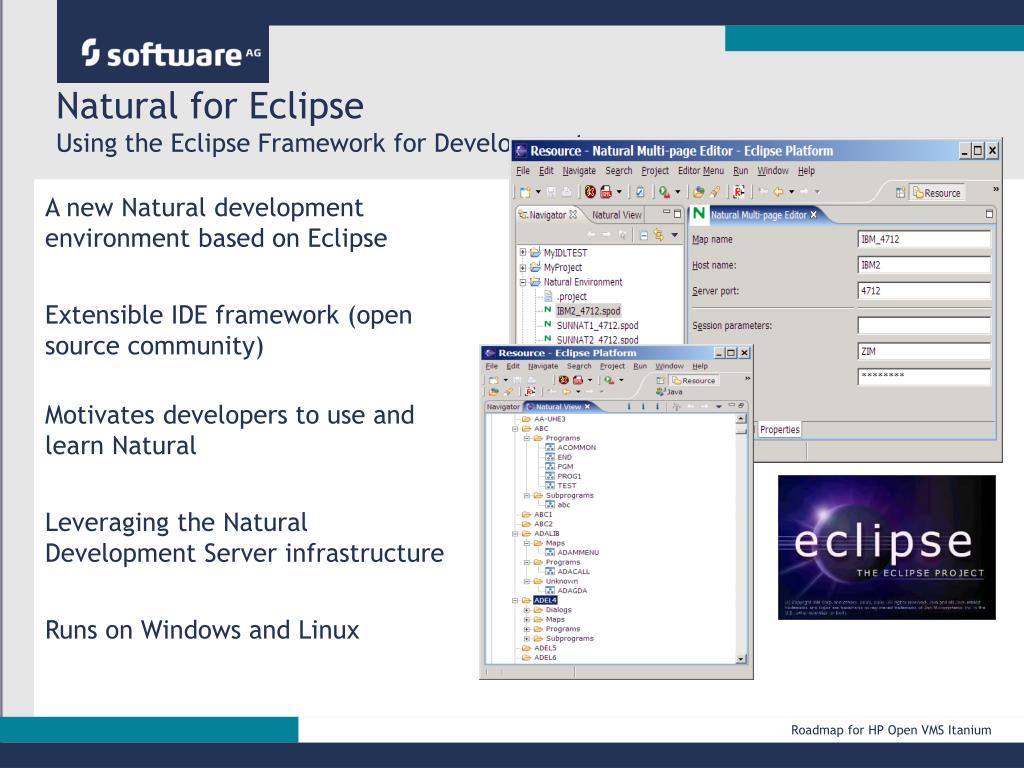The image size is (1024, 768).
Task: Collapse the Natural Environment project in Navigator
Action: (x=522, y=282)
